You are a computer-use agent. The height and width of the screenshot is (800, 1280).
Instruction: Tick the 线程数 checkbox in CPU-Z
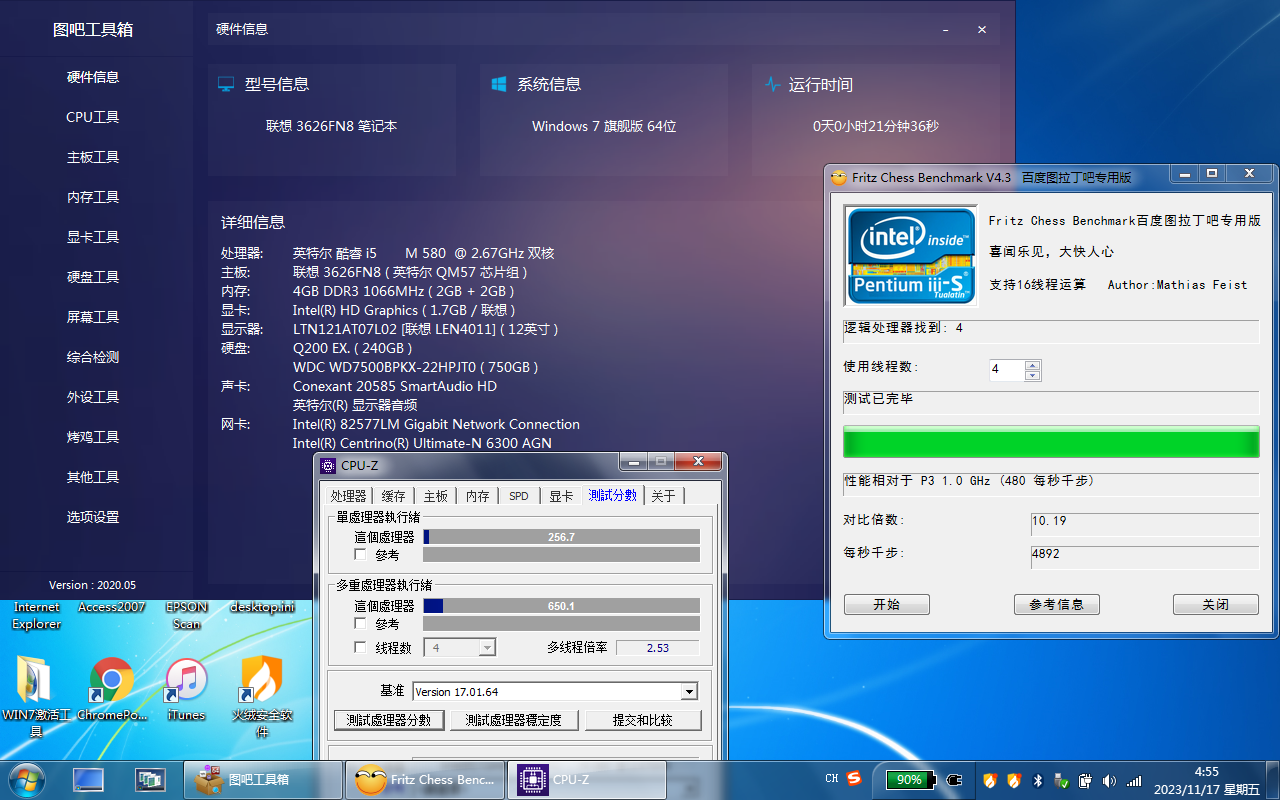click(360, 647)
